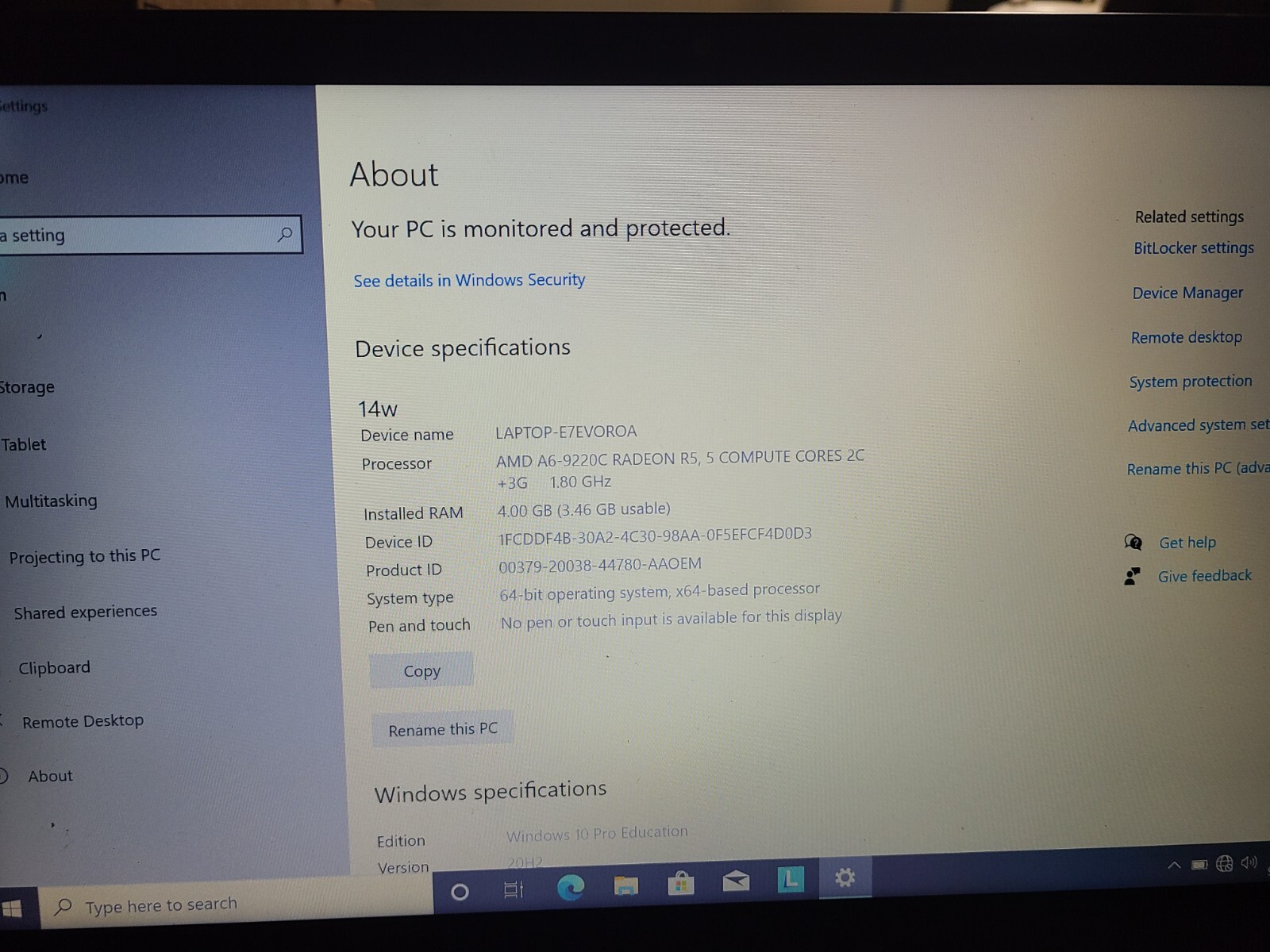1270x952 pixels.
Task: Click the Device specifications heading
Action: click(463, 348)
